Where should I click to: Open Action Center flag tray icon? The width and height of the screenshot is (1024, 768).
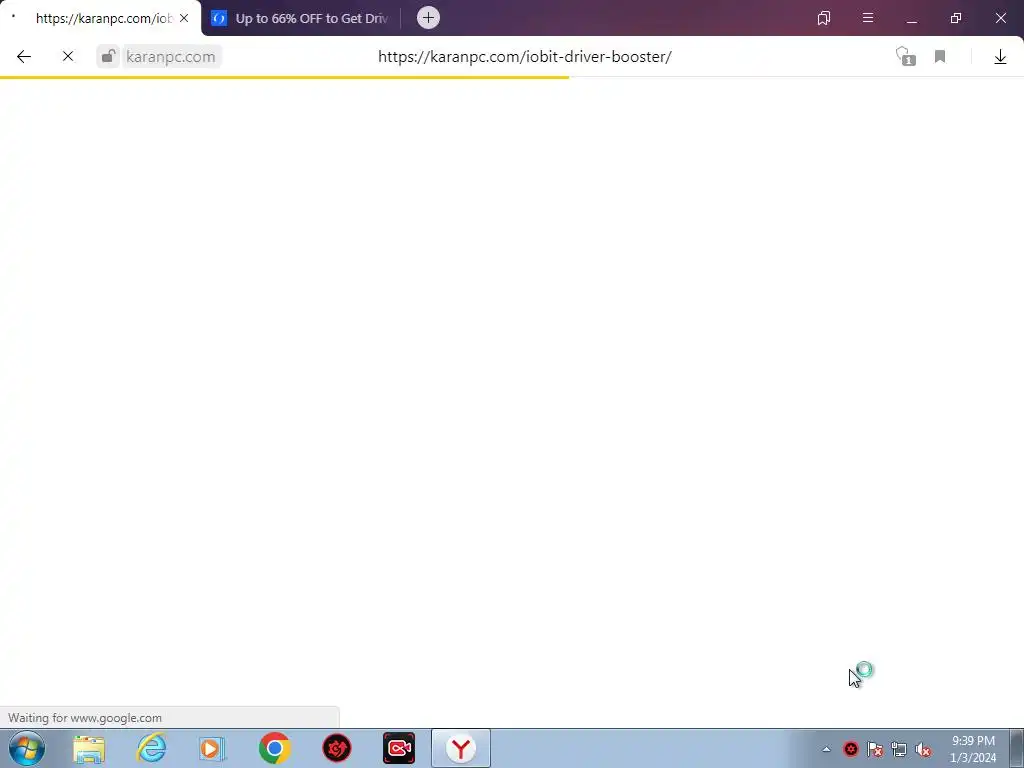(875, 750)
